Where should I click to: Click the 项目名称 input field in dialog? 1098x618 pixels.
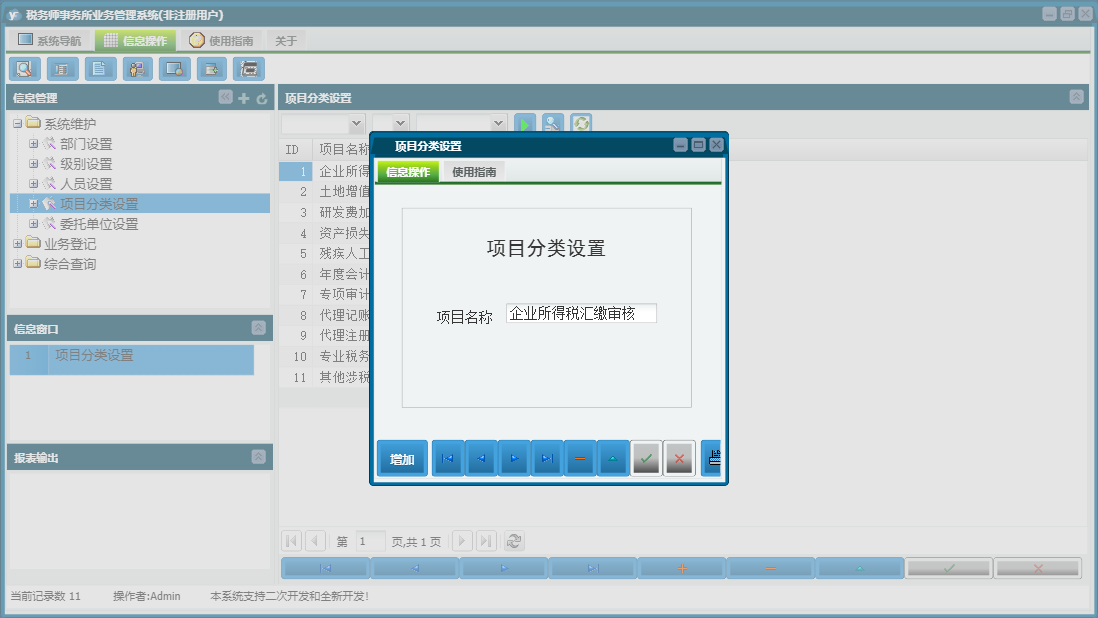(x=581, y=314)
